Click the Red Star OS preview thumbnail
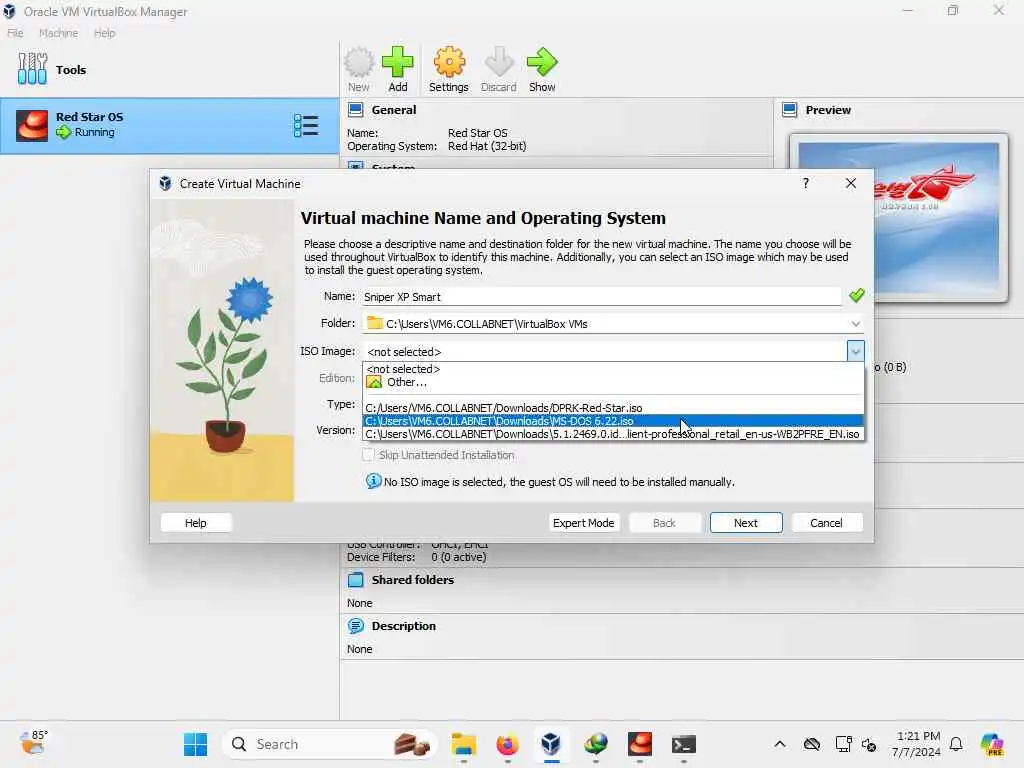Image resolution: width=1024 pixels, height=768 pixels. (x=899, y=217)
